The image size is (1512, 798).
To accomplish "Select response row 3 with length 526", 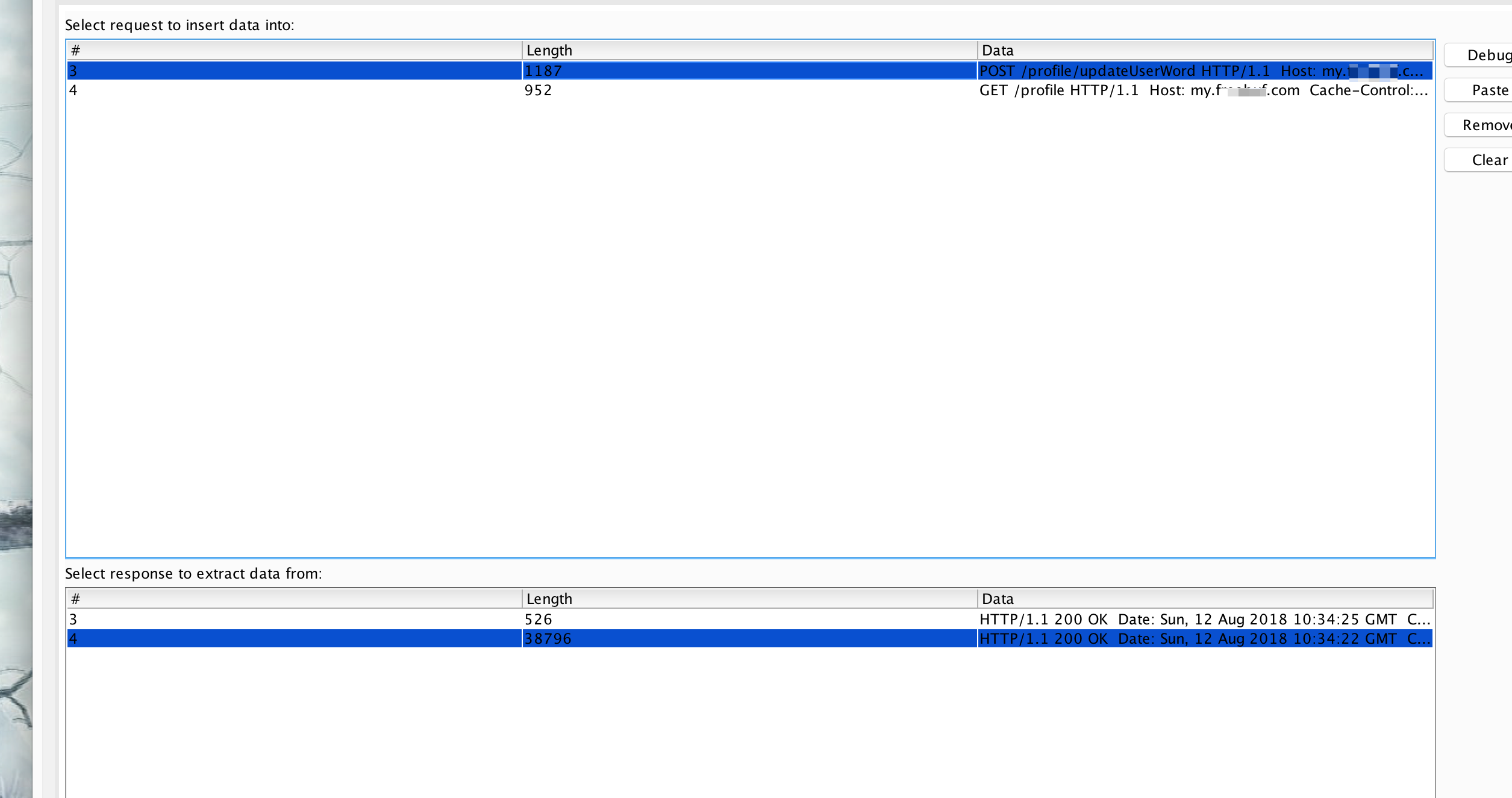I will tap(537, 620).
